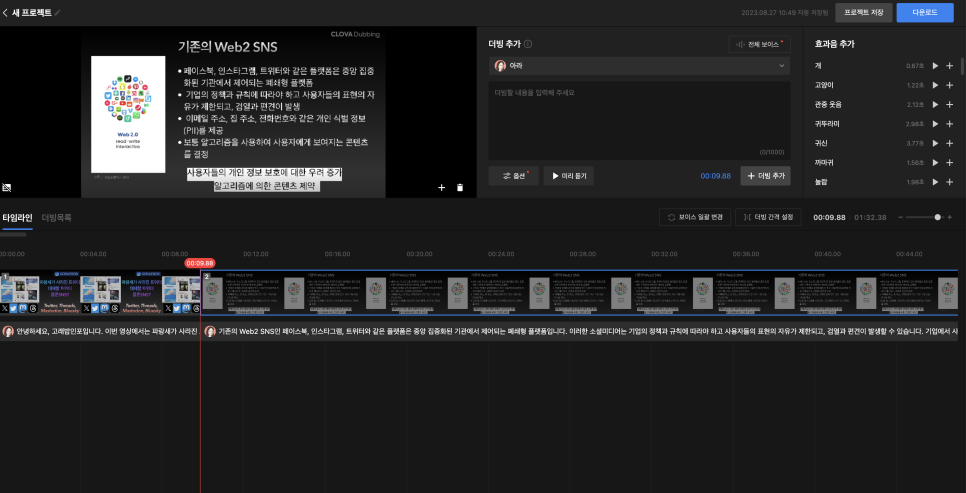Select video clip 2 in the timeline

click(580, 293)
